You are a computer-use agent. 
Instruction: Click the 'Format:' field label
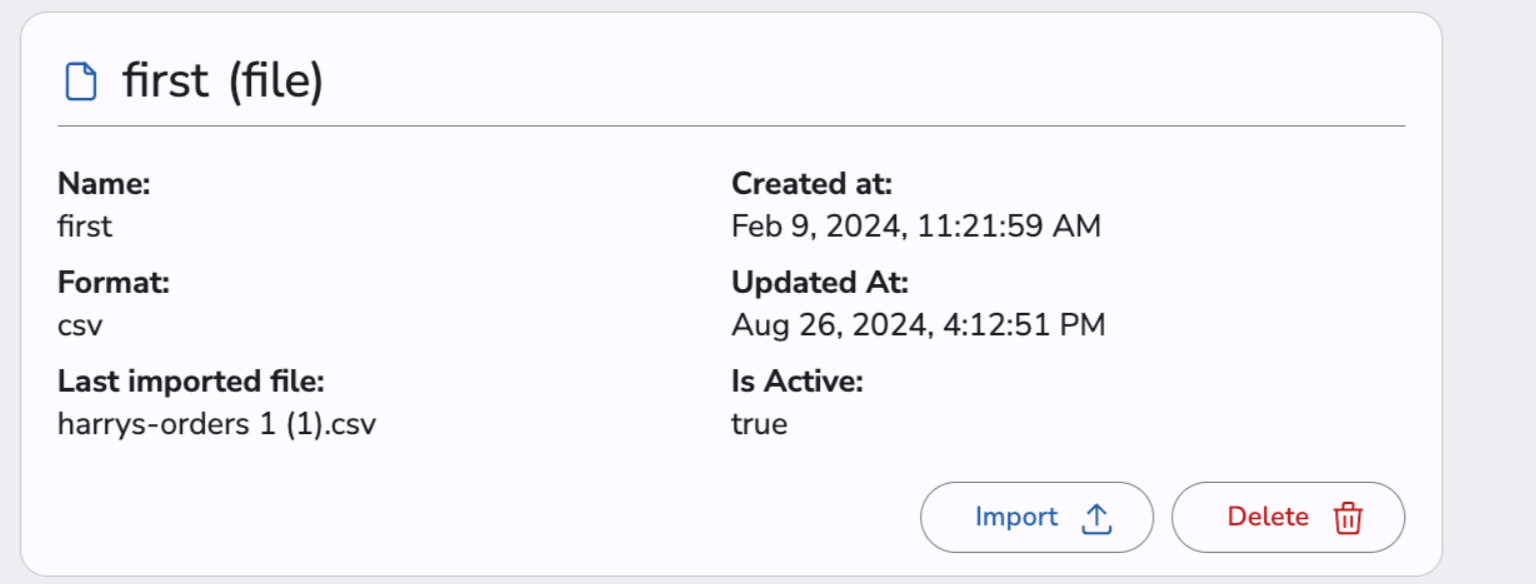point(114,283)
